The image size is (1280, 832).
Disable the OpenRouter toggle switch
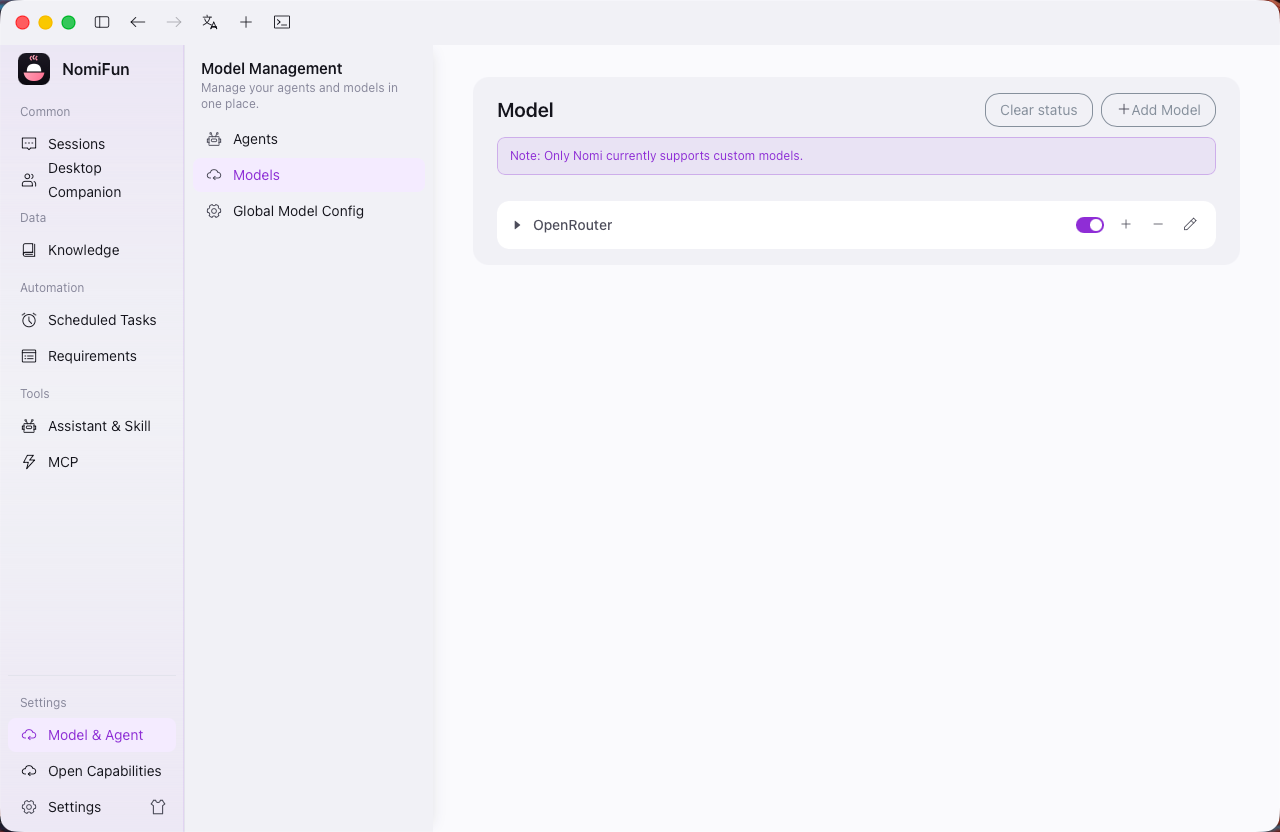[x=1090, y=225]
